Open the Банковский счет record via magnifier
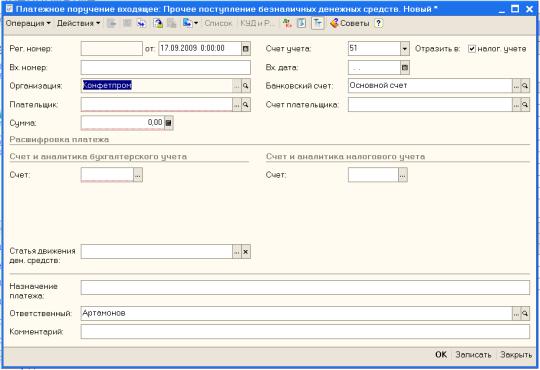The image size is (540, 370). 525,86
